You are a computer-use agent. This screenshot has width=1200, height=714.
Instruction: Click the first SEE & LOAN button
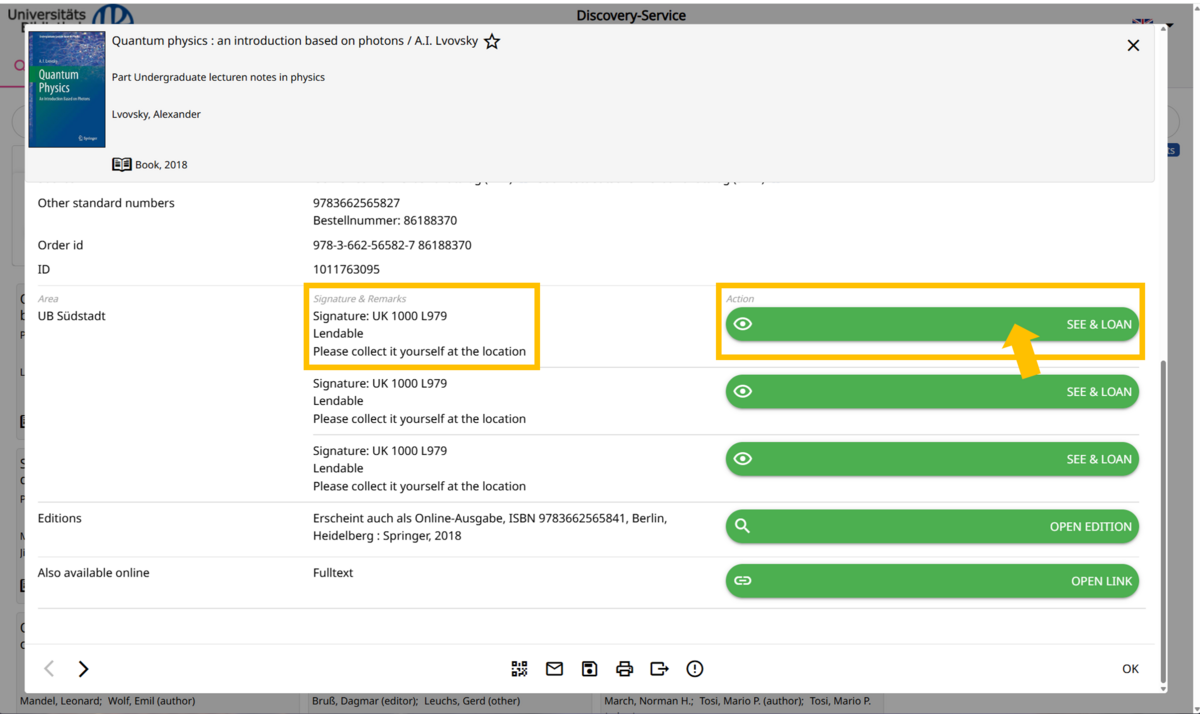click(x=931, y=324)
